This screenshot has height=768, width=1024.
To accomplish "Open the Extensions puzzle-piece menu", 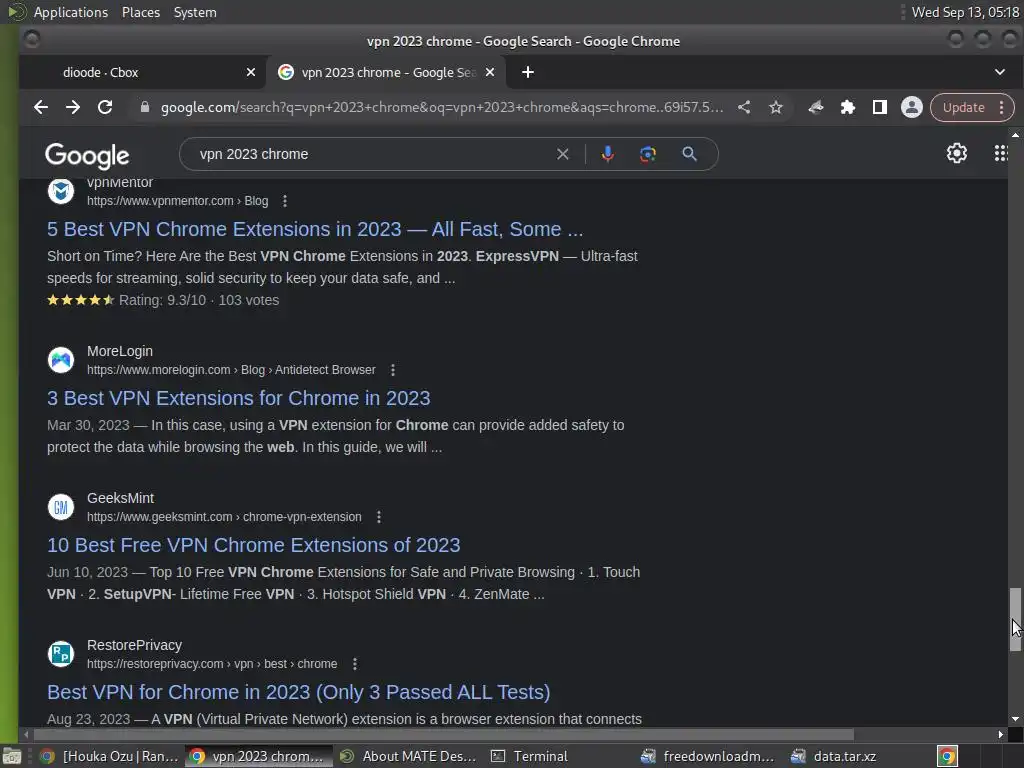I will coord(848,108).
